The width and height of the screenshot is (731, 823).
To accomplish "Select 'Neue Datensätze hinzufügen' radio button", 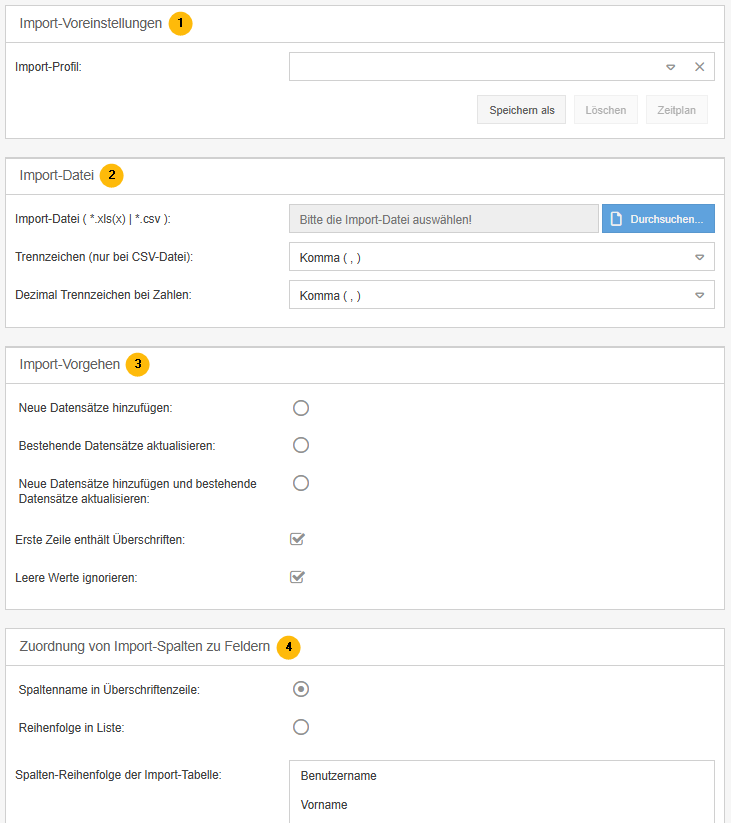I will [301, 408].
